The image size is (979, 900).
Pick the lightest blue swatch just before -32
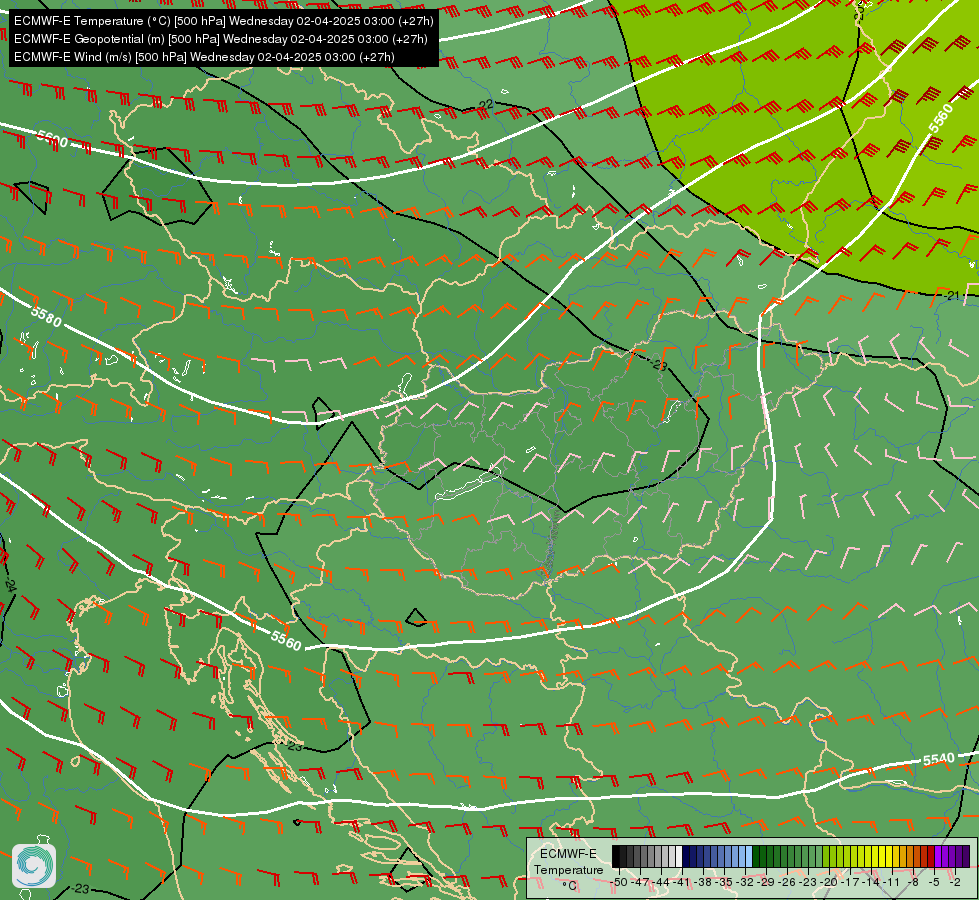(x=749, y=856)
